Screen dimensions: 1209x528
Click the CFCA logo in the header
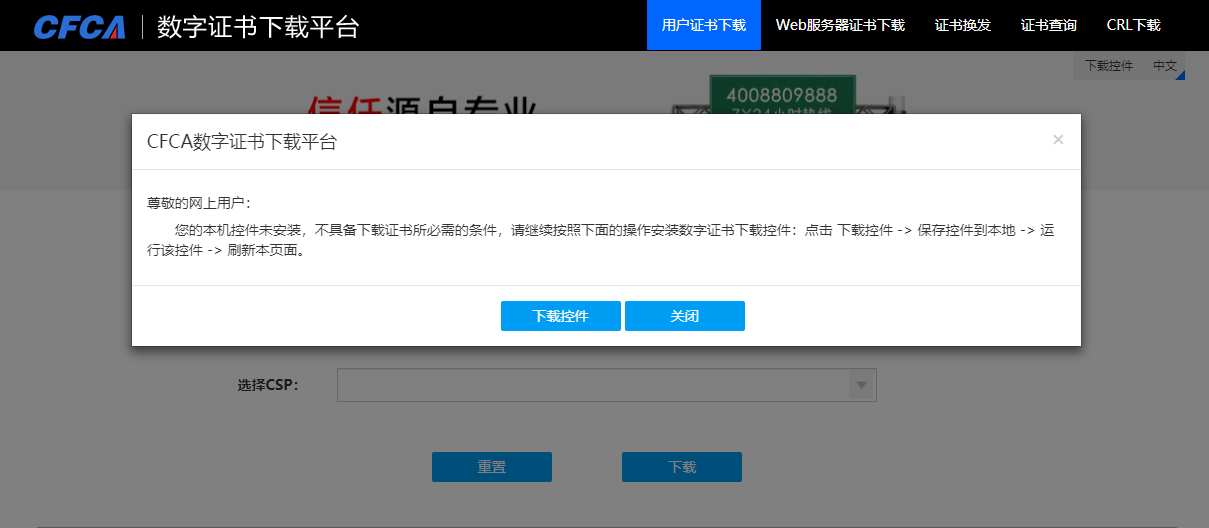coord(79,27)
